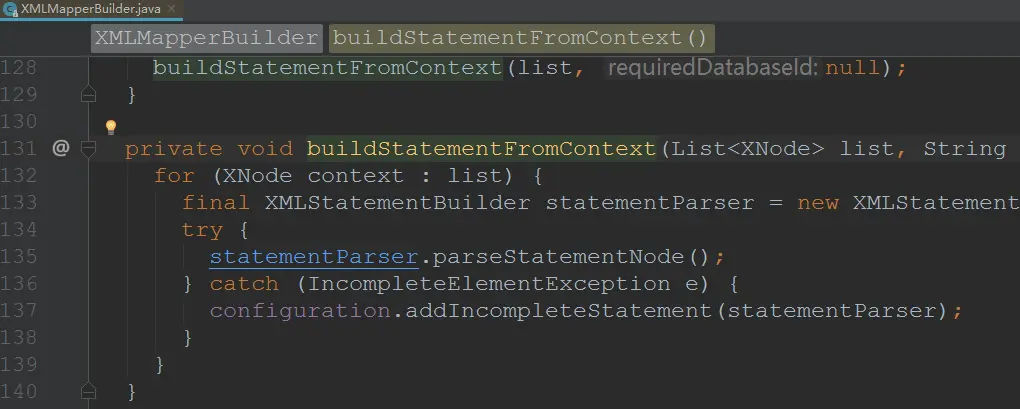Collapse the method fold marker on line 131
The height and width of the screenshot is (409, 1020).
tap(88, 149)
